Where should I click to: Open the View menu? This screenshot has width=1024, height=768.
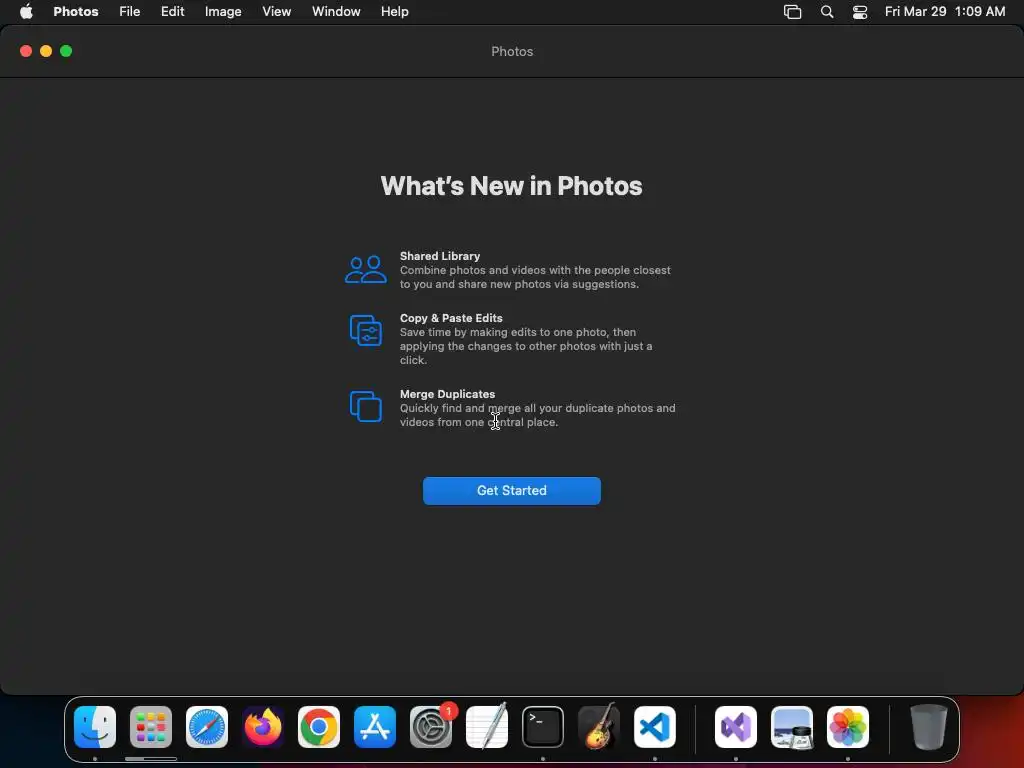[276, 11]
